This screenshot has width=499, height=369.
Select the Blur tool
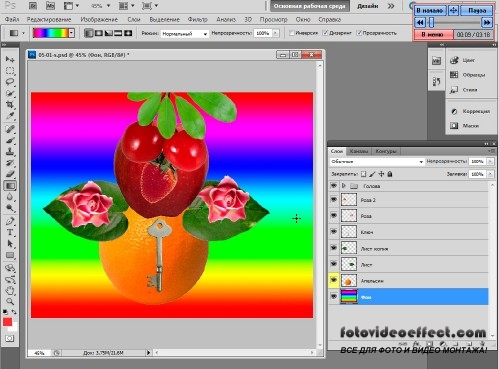(10, 197)
